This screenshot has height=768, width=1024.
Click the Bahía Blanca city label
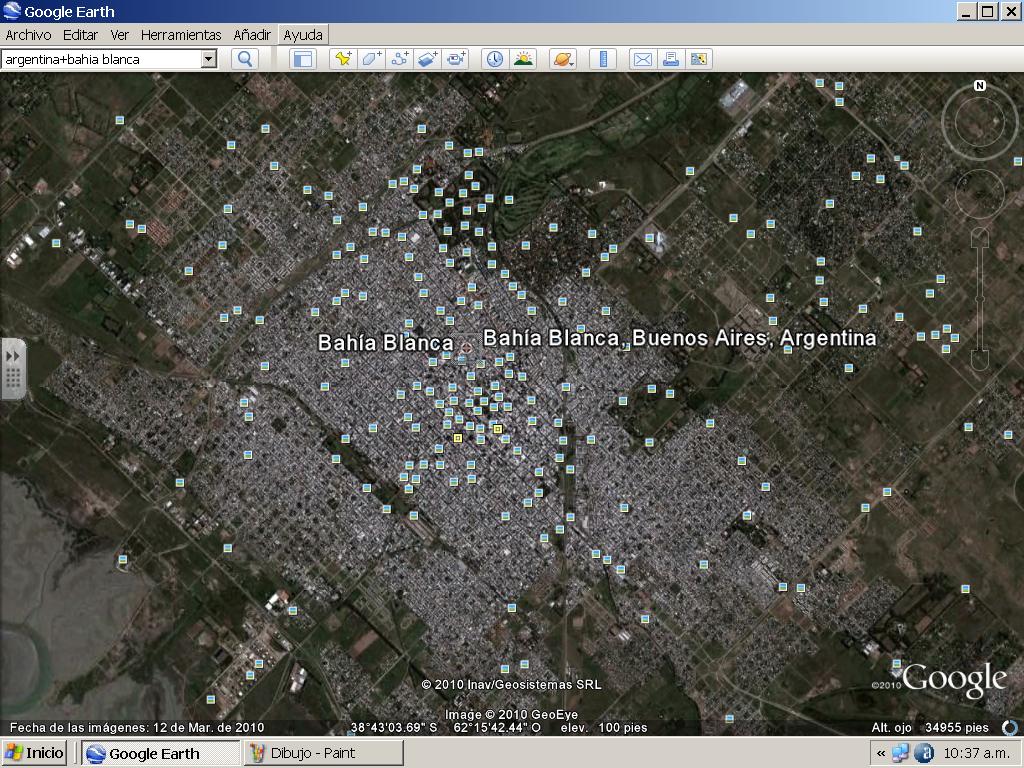[385, 342]
